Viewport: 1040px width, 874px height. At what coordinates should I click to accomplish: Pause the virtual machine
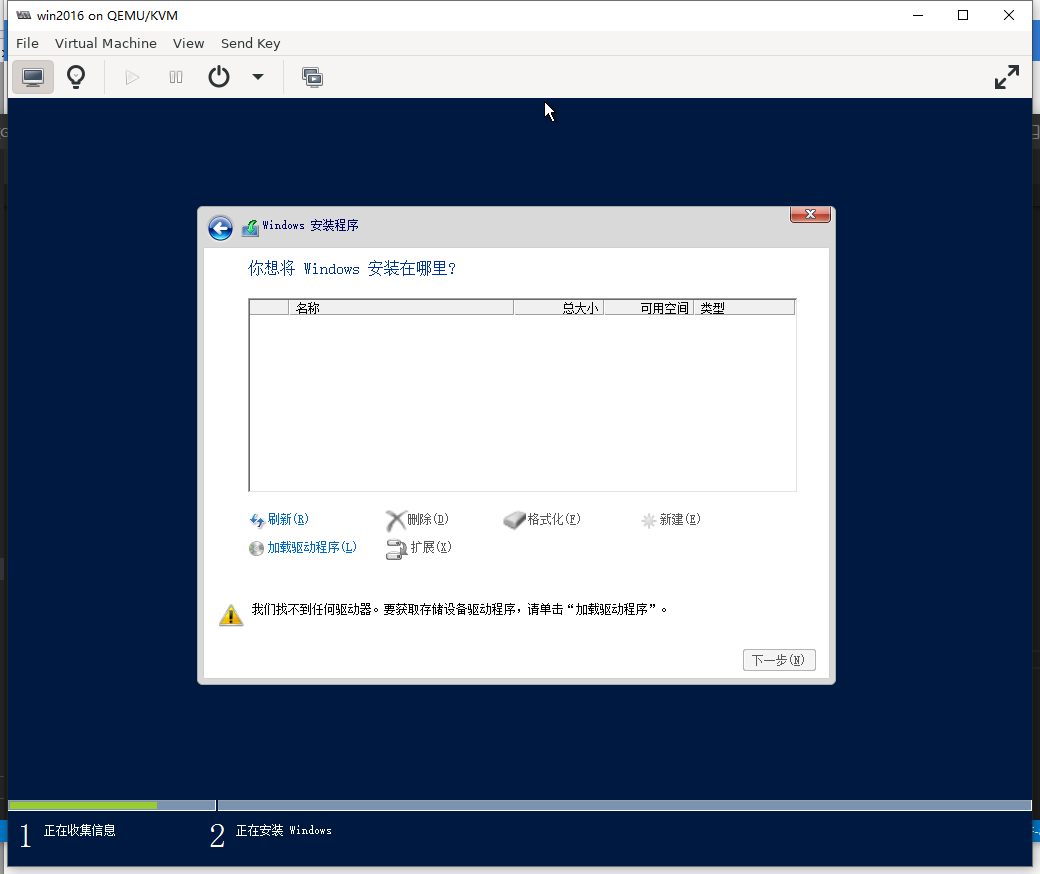click(176, 77)
